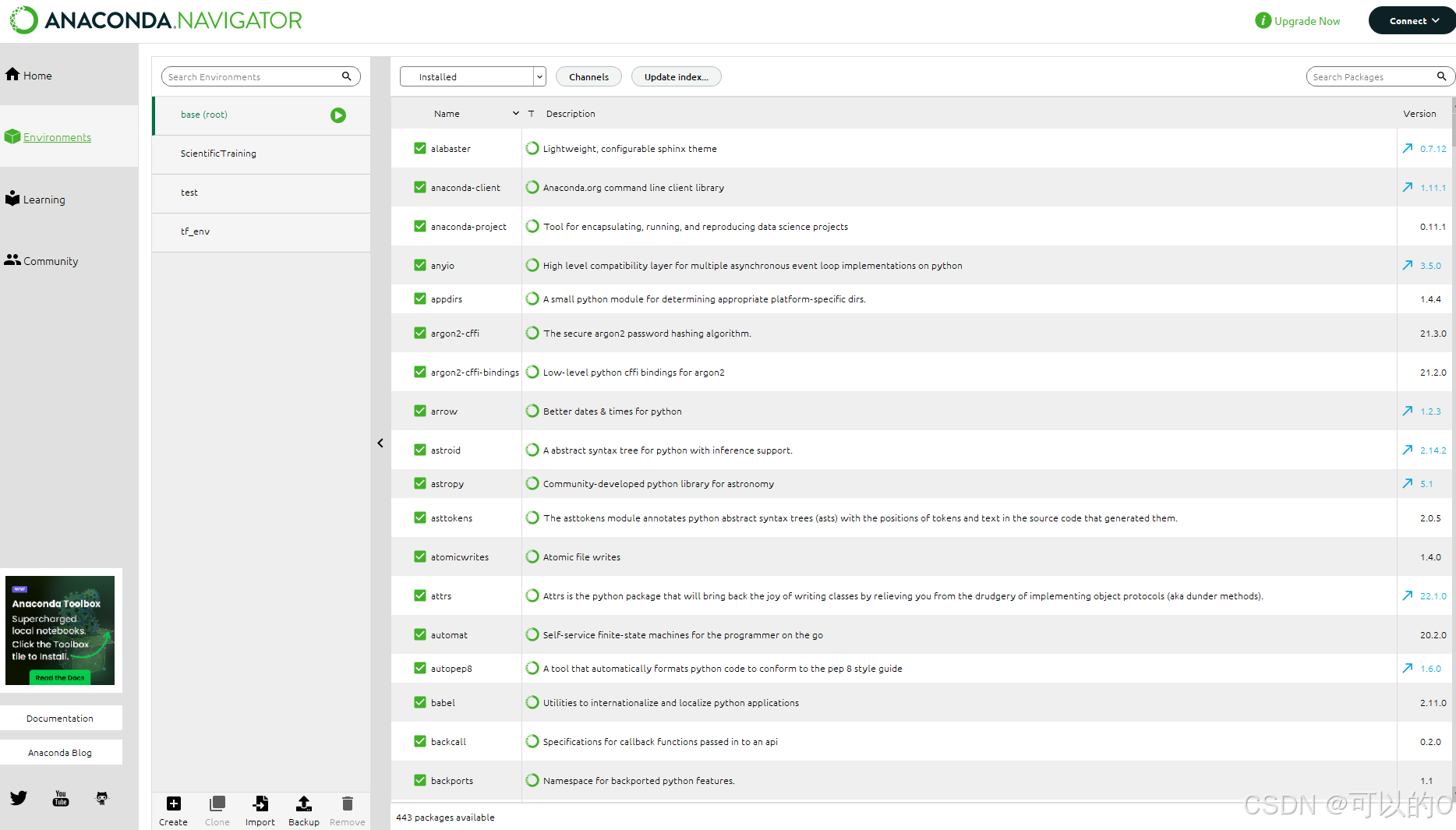
Task: Toggle the appdirs package checkbox
Action: point(420,298)
